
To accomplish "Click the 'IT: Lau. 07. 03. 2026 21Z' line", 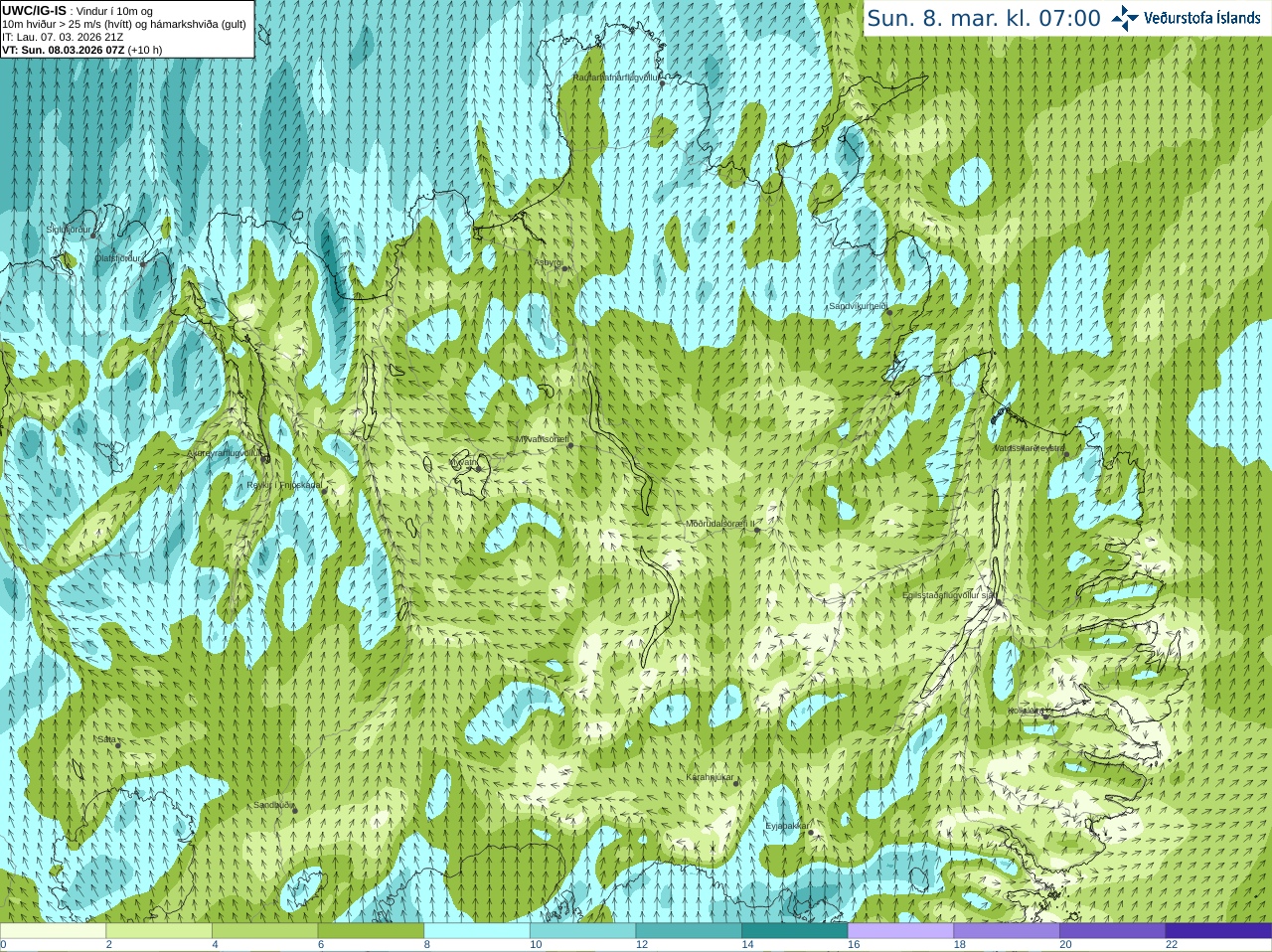I will coord(63,37).
